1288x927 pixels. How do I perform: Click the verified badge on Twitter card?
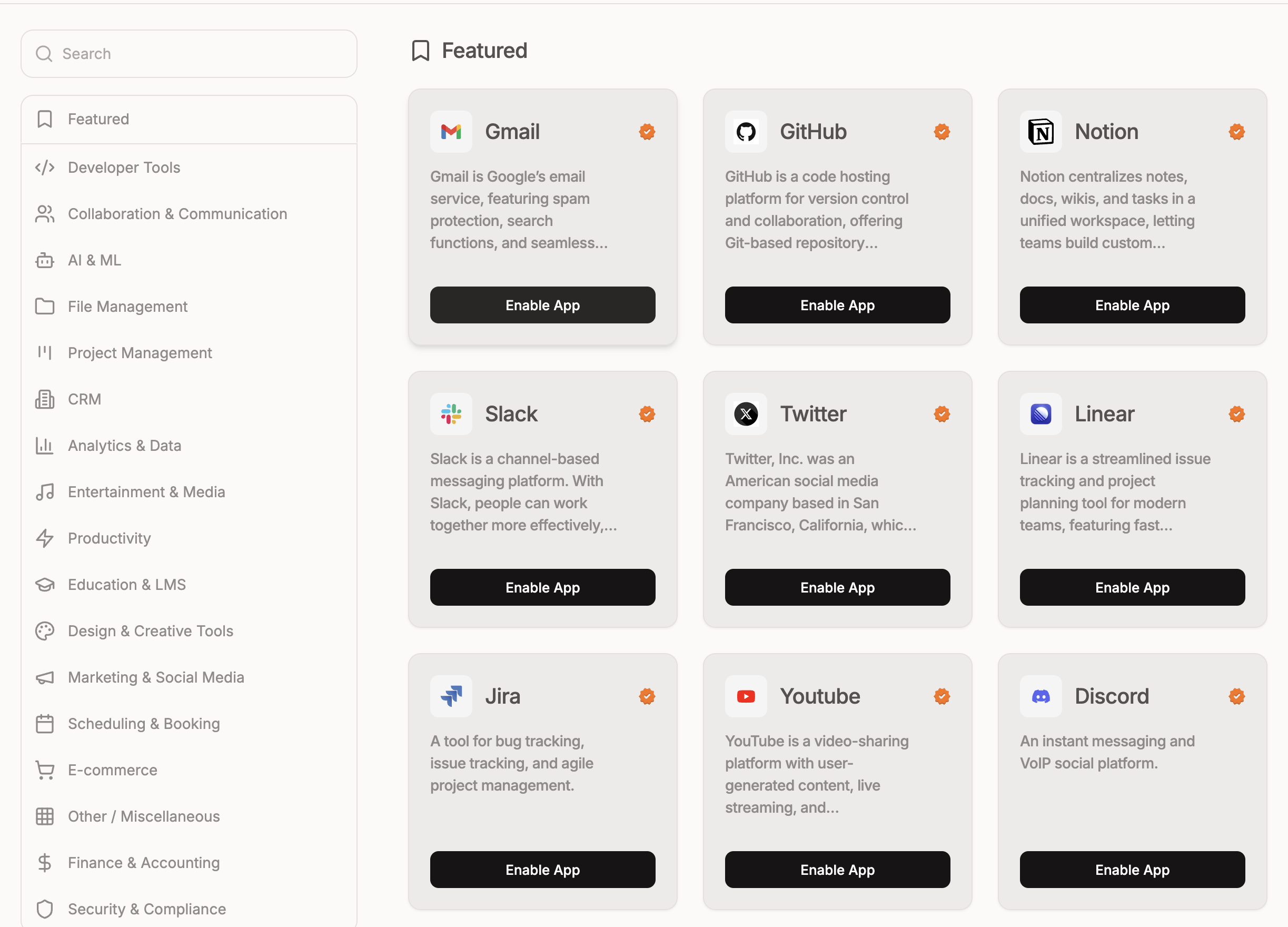pyautogui.click(x=942, y=414)
